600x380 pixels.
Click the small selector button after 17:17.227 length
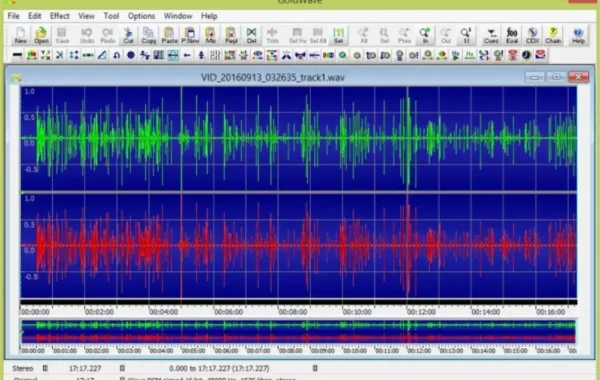point(122,369)
